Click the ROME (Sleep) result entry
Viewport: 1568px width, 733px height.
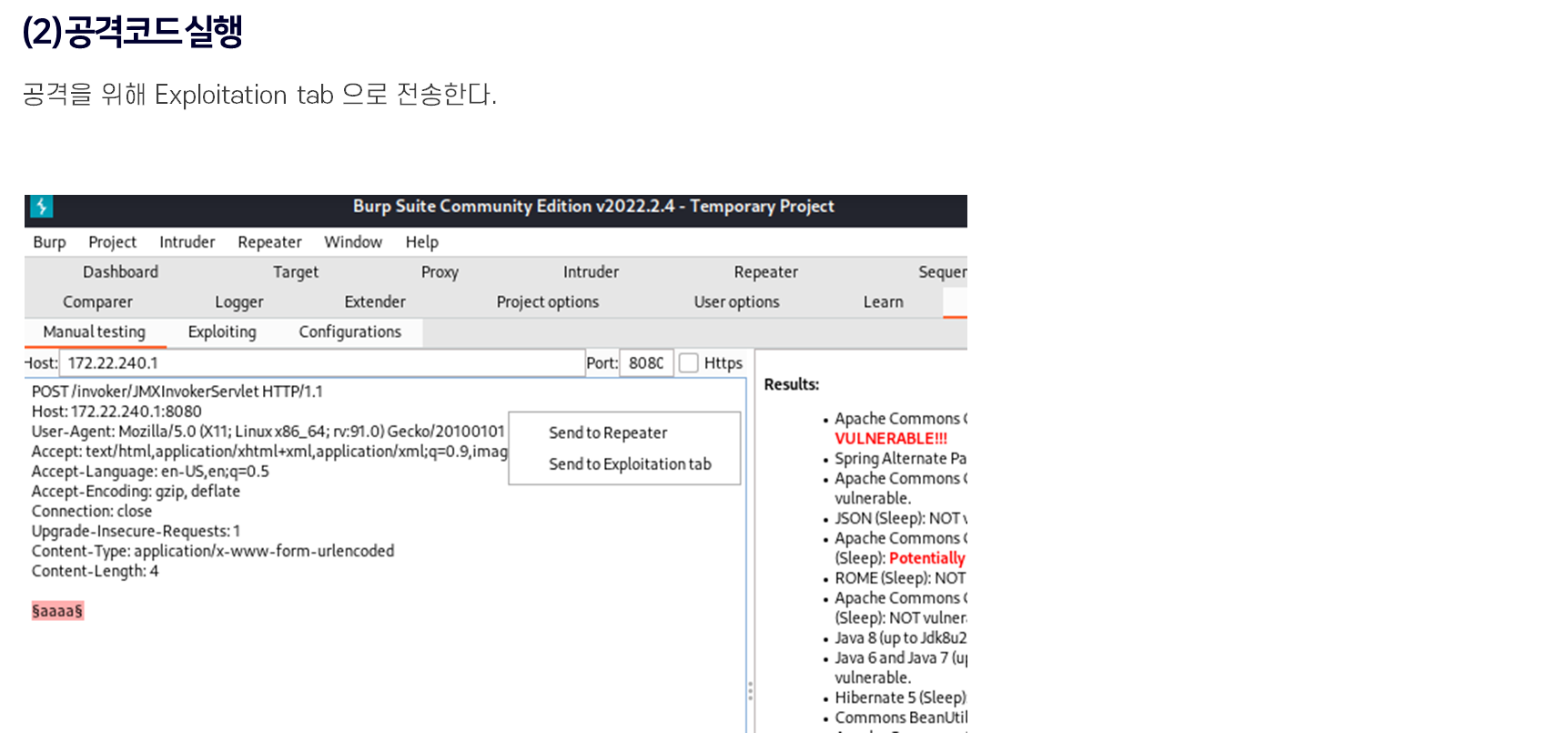click(x=900, y=579)
